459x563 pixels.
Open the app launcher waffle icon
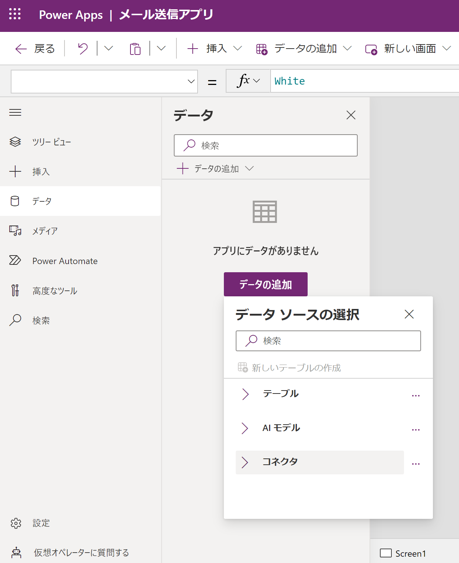tap(15, 14)
